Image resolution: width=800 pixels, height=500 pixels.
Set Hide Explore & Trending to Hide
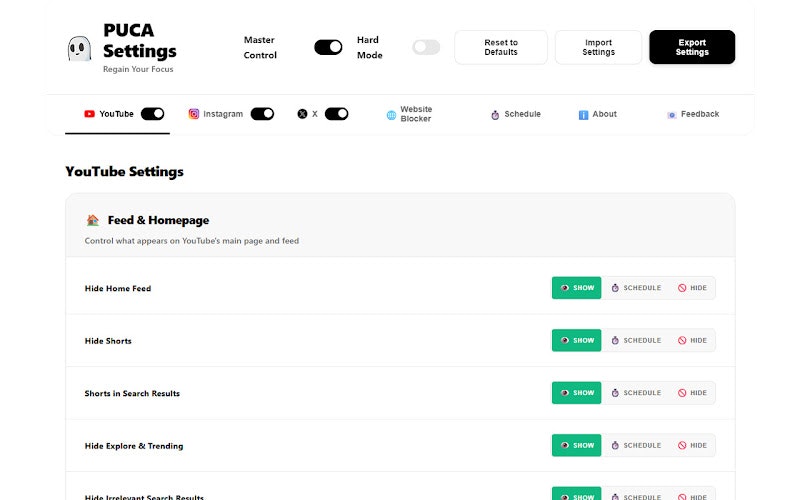click(692, 445)
